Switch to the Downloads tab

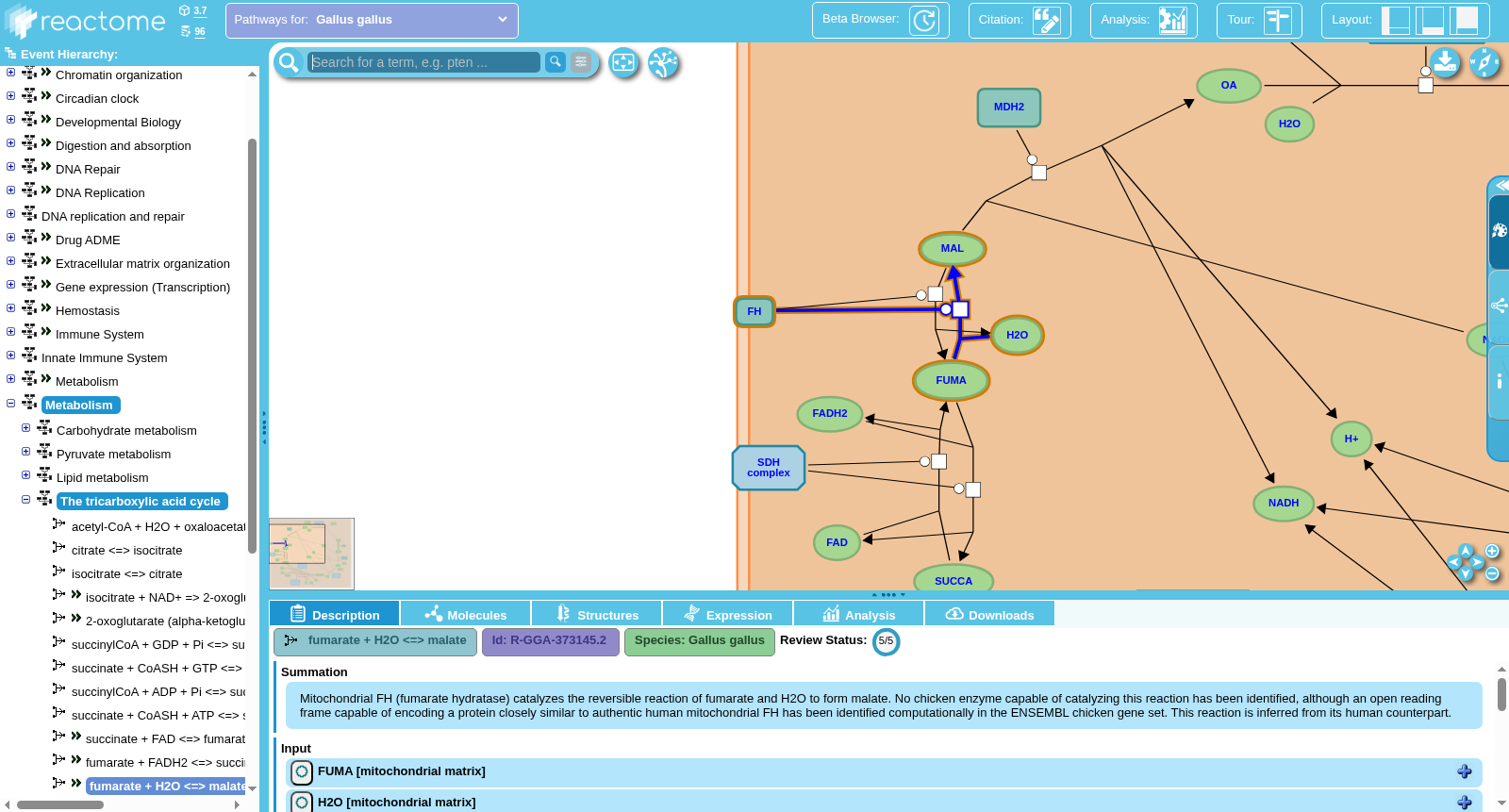coord(989,614)
